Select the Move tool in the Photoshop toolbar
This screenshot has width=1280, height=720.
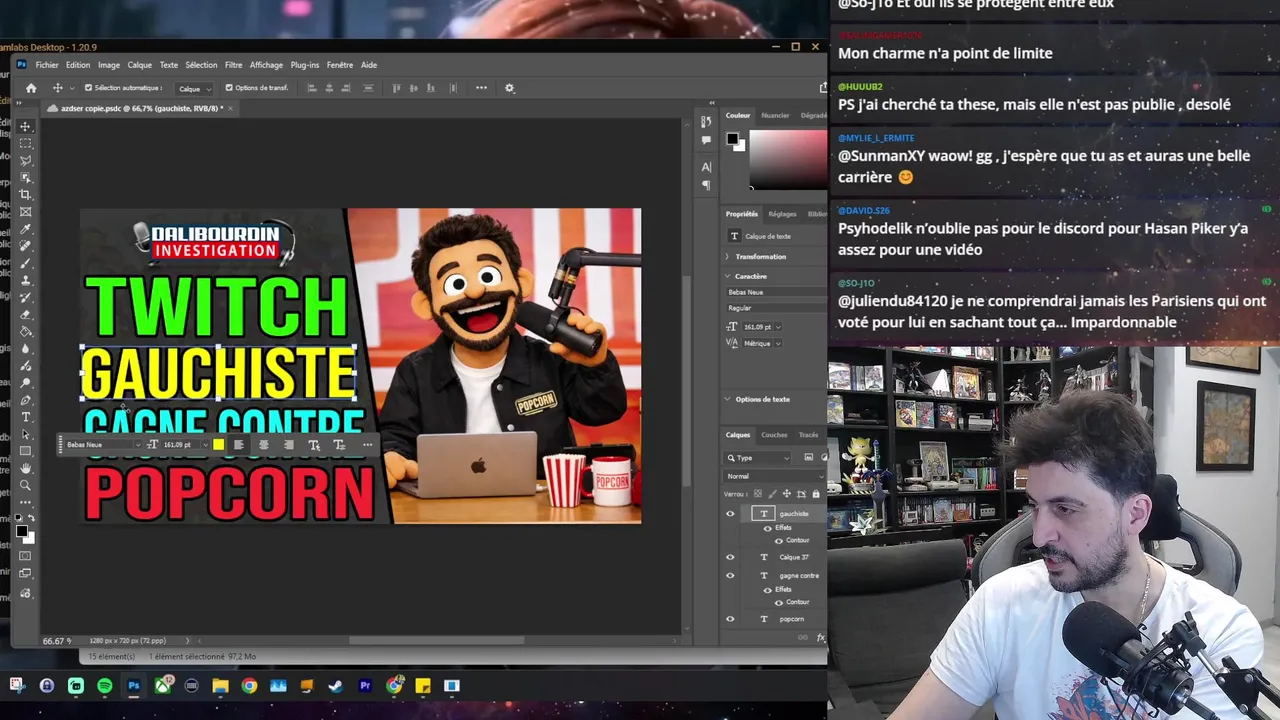pos(26,126)
